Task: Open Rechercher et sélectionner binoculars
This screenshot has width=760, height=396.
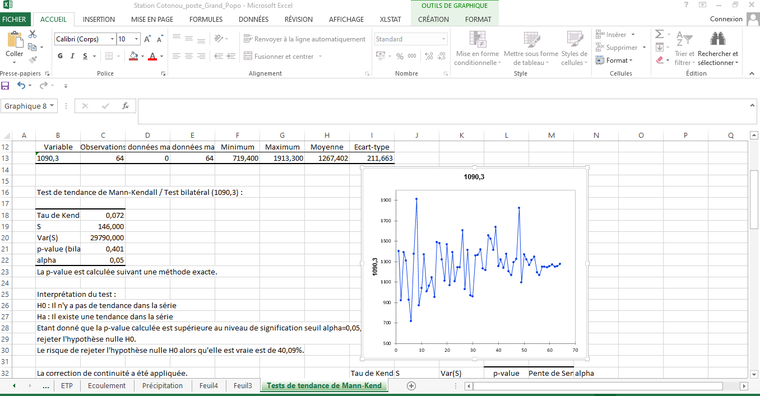Action: point(718,48)
